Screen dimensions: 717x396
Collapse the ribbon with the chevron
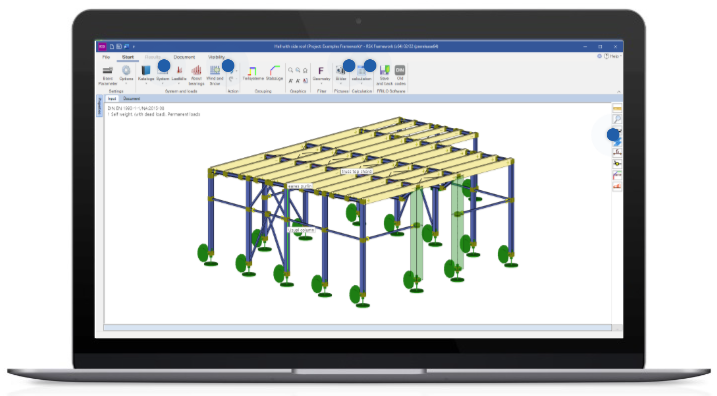point(619,91)
